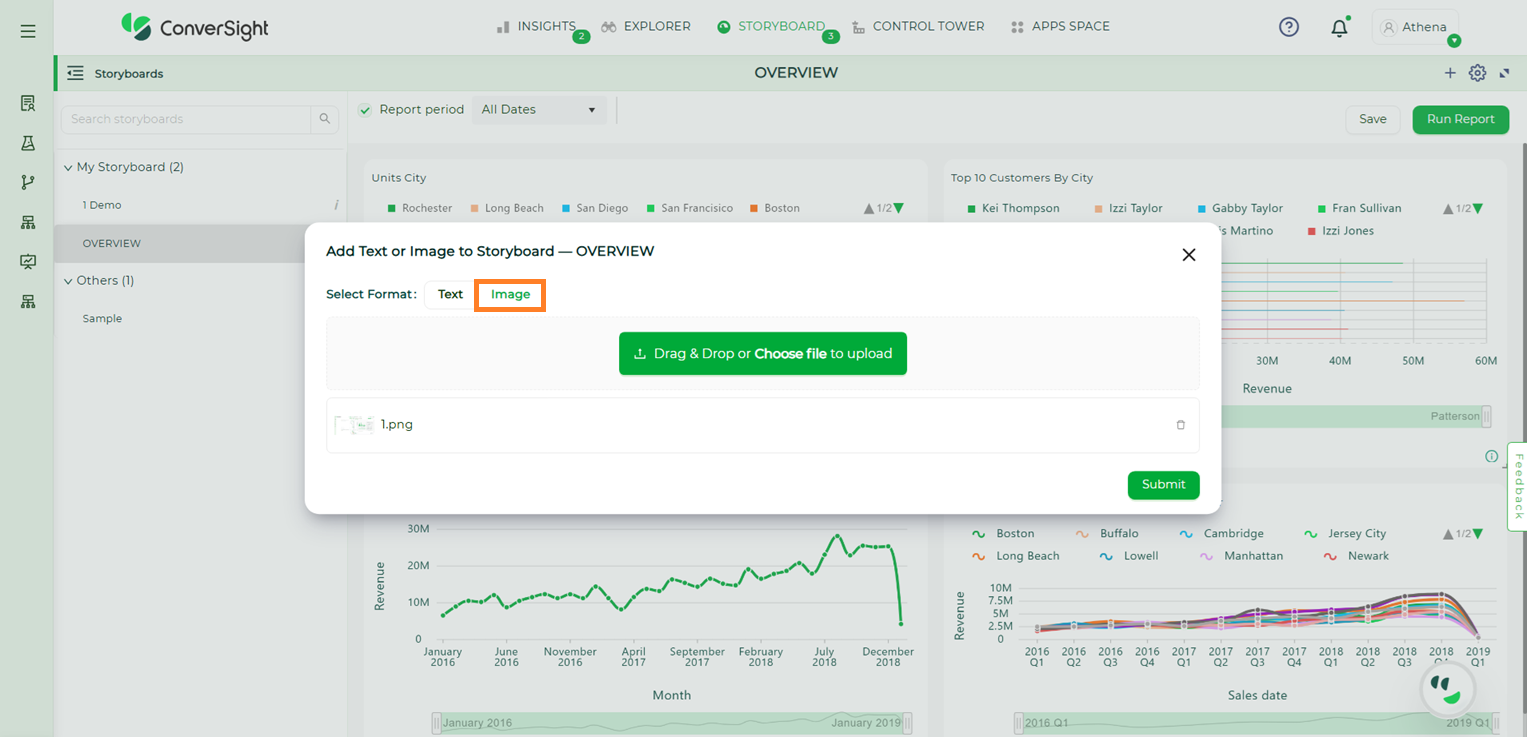Viewport: 1527px width, 737px height.
Task: Open the Feedback side tab
Action: [x=1517, y=486]
